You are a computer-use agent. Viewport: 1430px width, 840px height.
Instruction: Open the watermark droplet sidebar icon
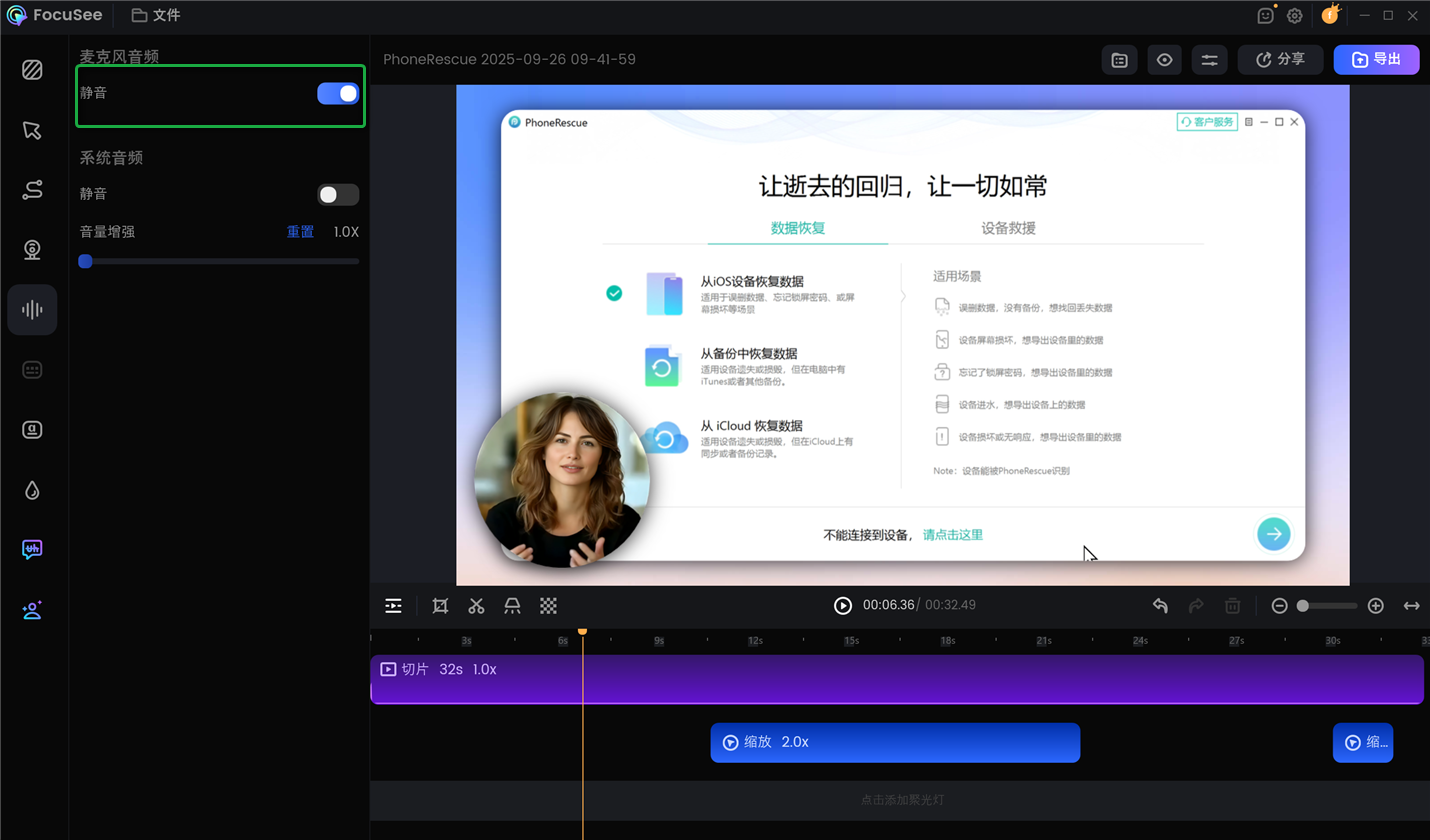click(x=32, y=490)
